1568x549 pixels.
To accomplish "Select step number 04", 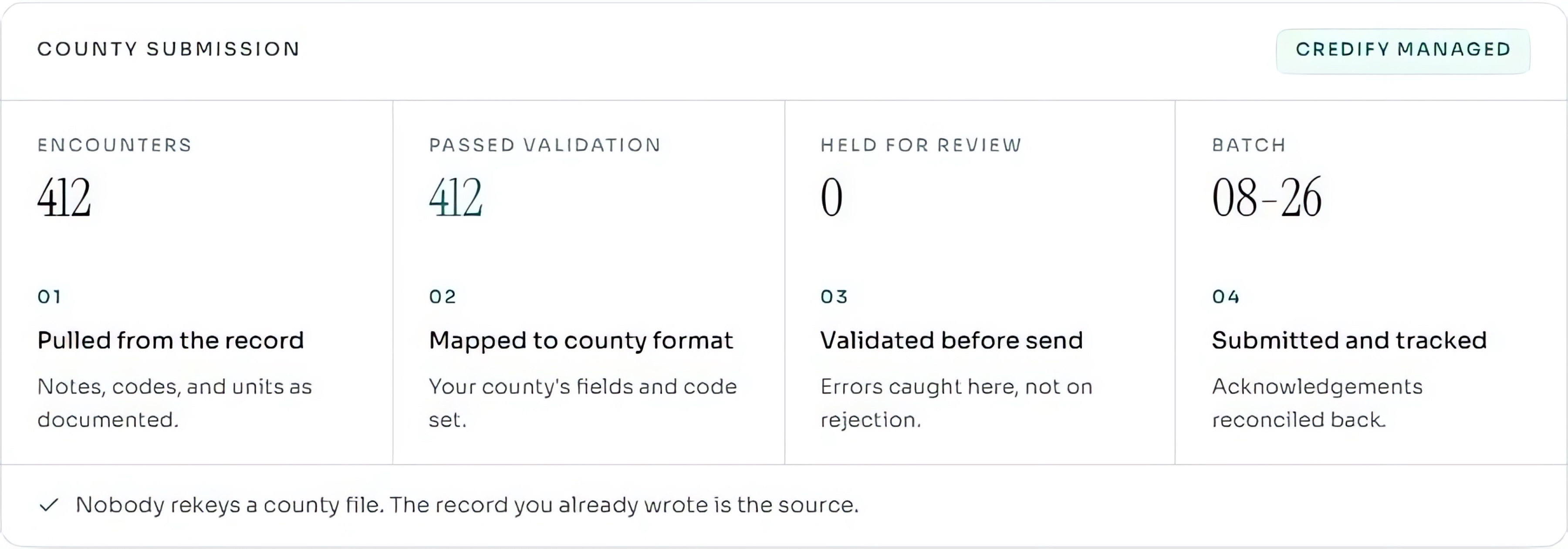I will [x=1225, y=296].
